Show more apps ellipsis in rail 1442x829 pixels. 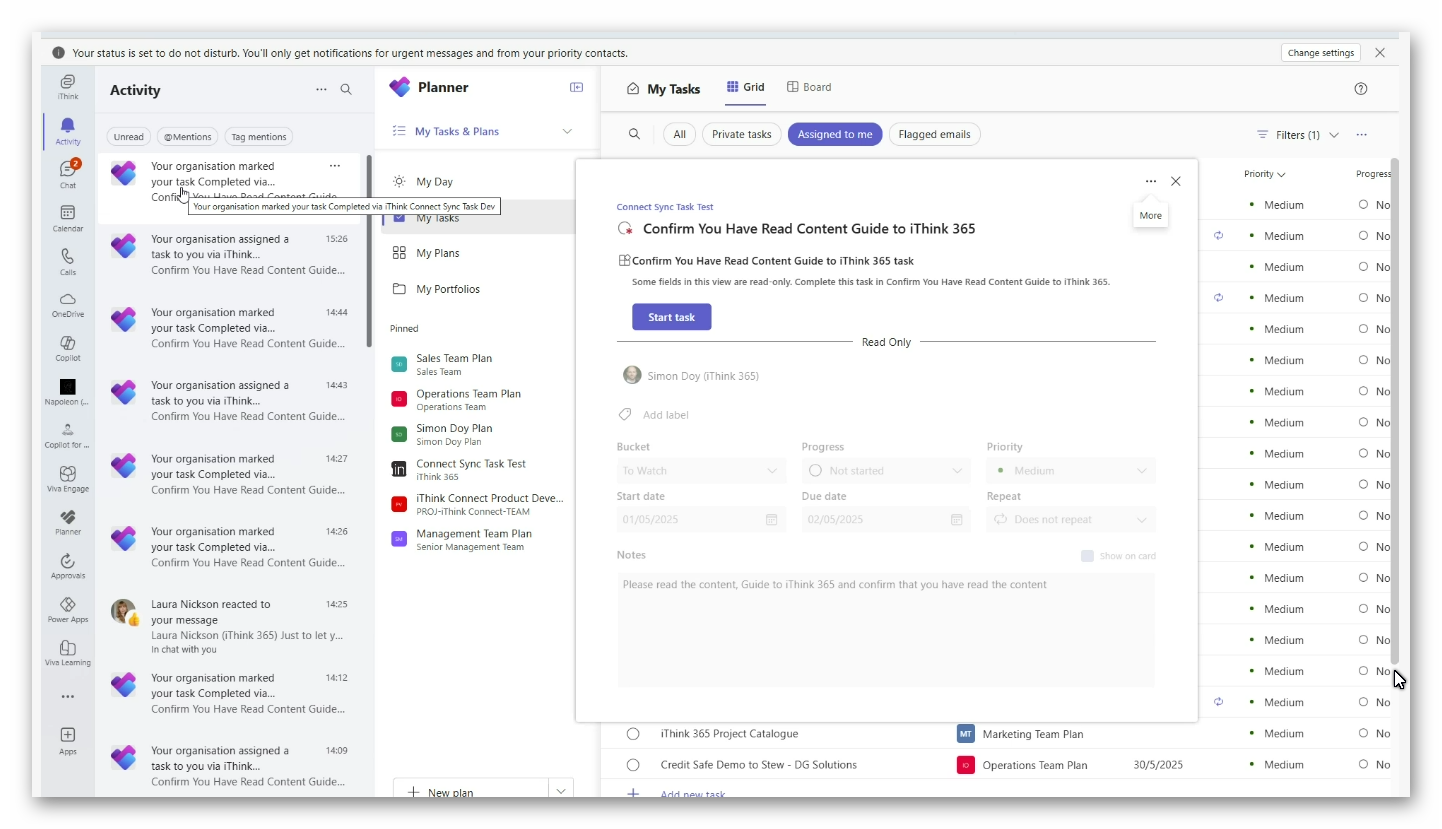[68, 697]
